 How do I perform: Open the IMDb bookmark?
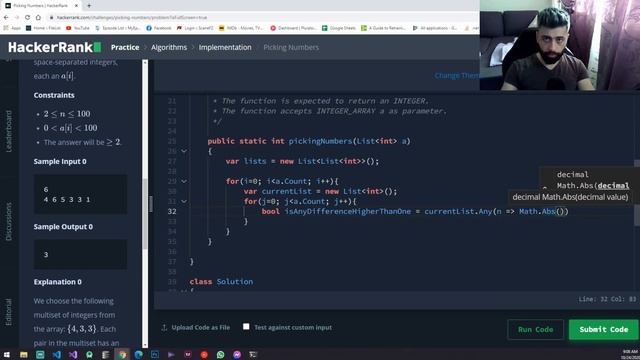[241, 28]
